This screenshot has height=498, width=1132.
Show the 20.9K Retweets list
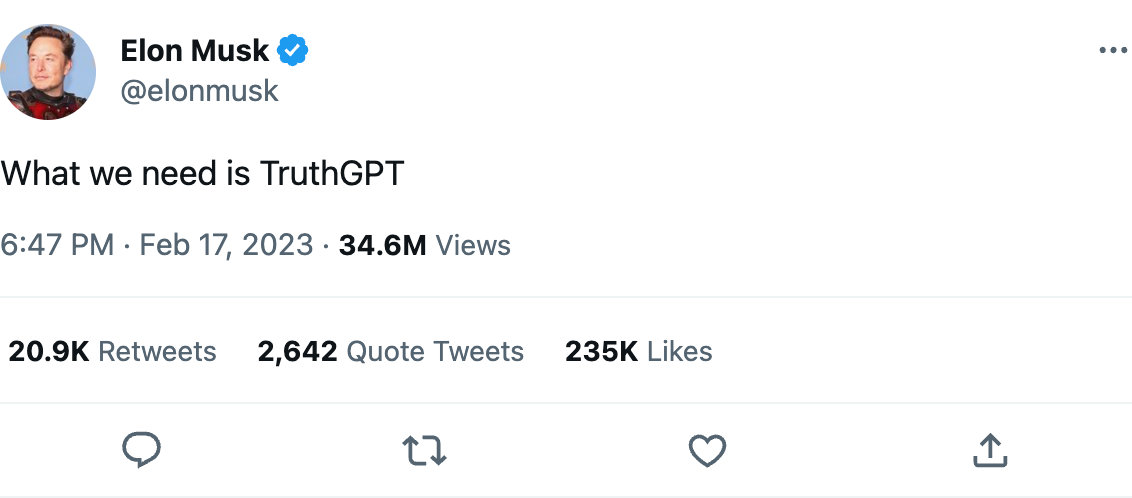112,351
